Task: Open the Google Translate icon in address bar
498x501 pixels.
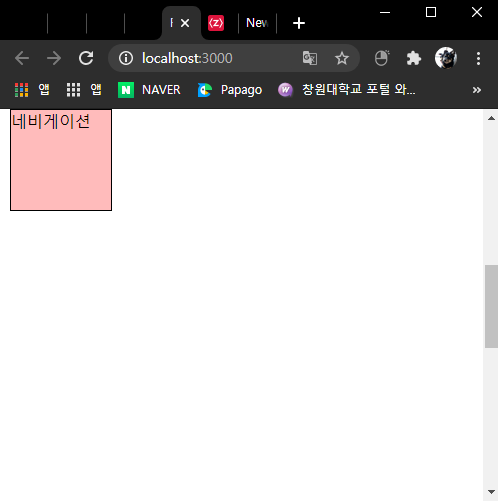Action: (x=310, y=58)
